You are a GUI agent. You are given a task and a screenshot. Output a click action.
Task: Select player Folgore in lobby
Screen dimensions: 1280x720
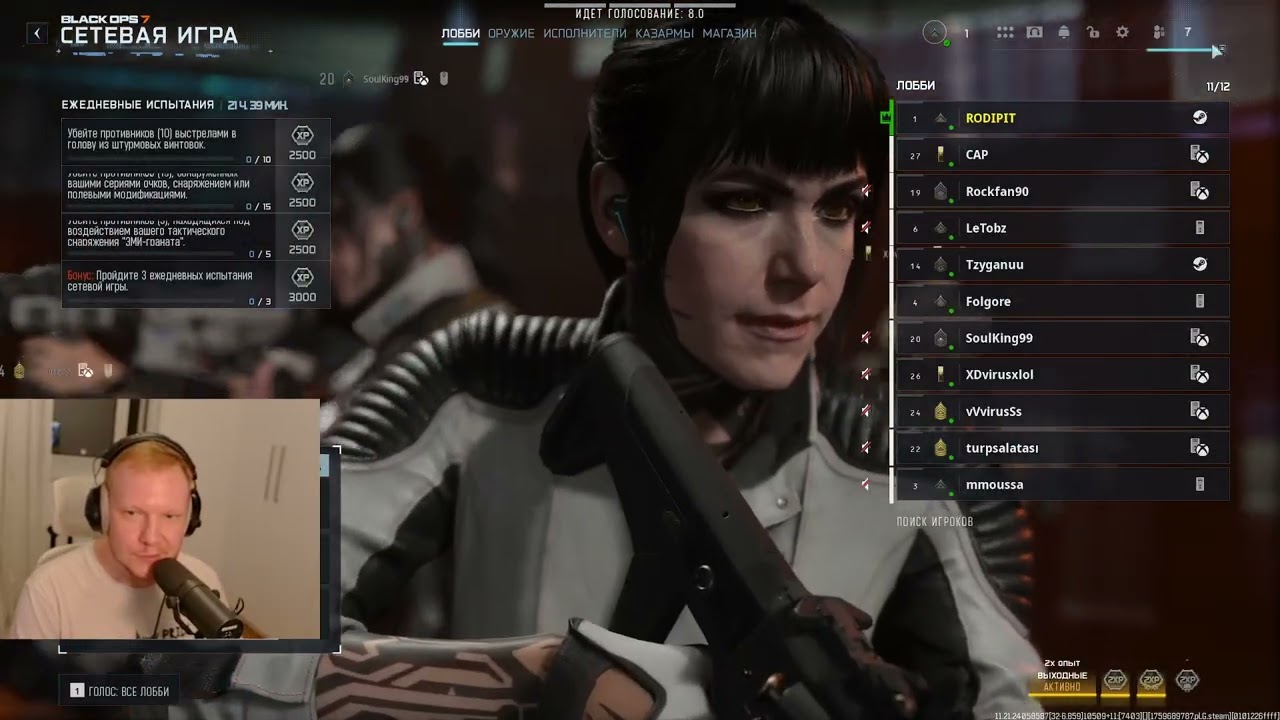click(x=1063, y=301)
